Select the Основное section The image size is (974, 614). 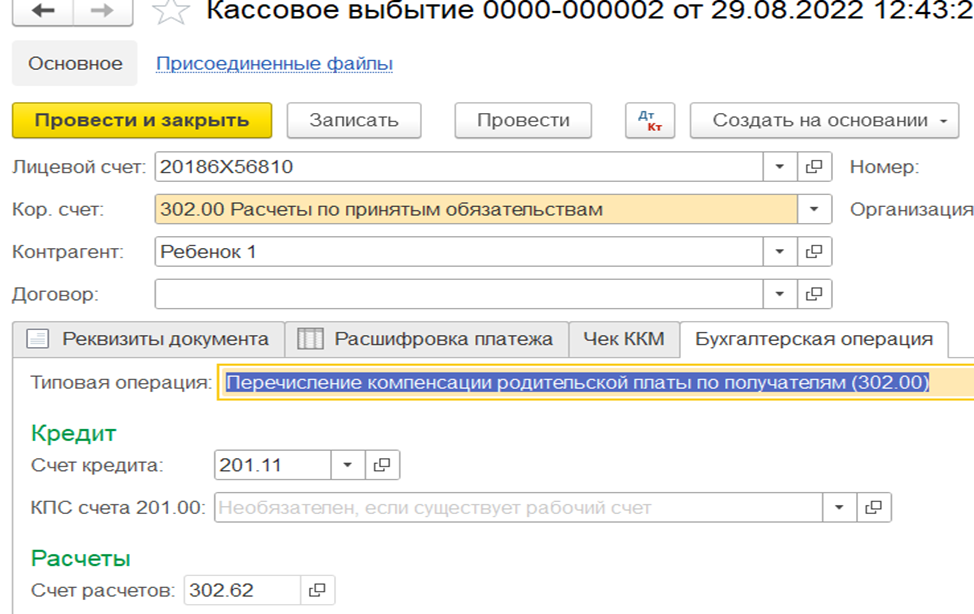point(75,63)
